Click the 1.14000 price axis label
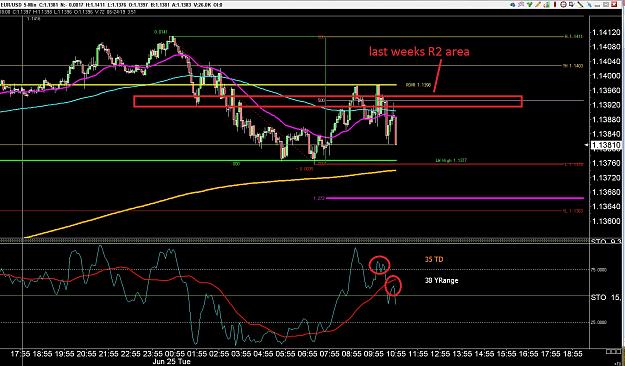Image resolution: width=625 pixels, height=366 pixels. (x=606, y=76)
